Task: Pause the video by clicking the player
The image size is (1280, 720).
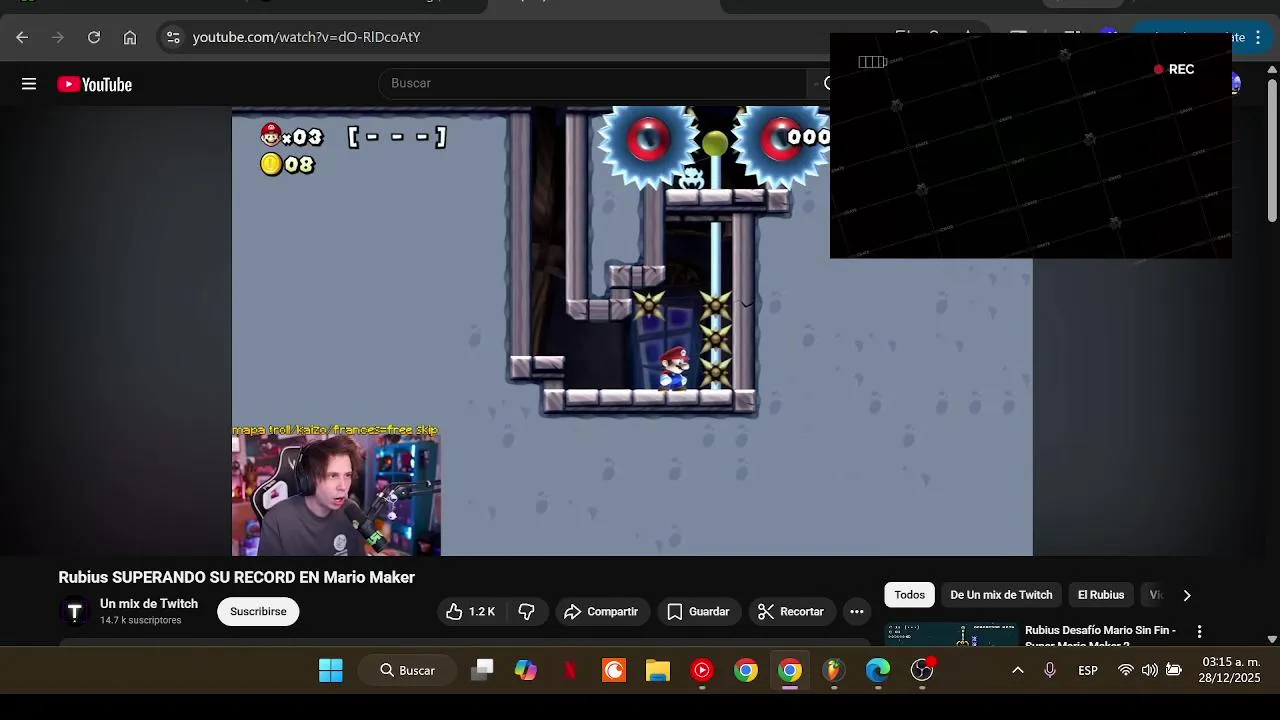Action: coord(632,331)
